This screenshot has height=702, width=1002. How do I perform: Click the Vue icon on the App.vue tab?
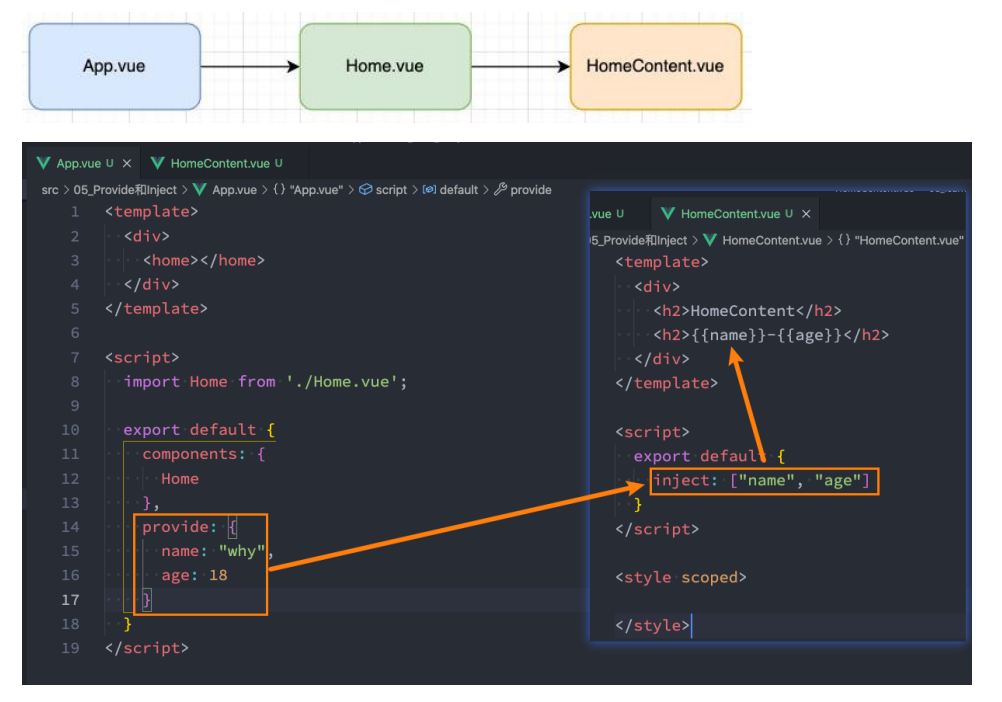(x=43, y=163)
